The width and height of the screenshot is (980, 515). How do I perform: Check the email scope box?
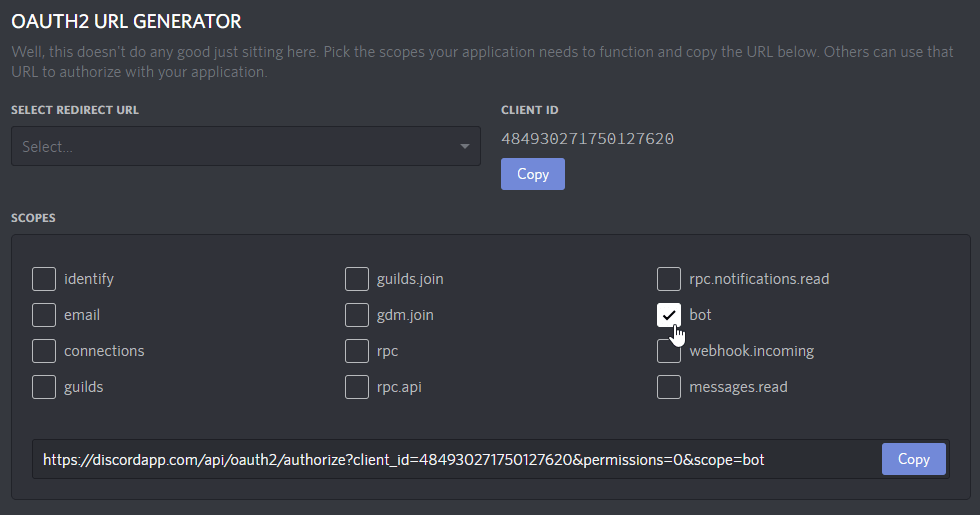[44, 315]
